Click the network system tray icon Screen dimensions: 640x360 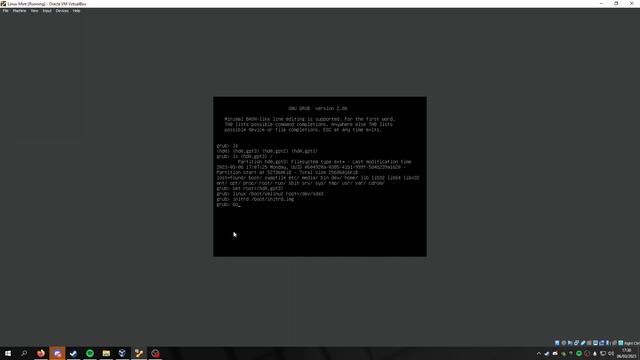(x=603, y=353)
